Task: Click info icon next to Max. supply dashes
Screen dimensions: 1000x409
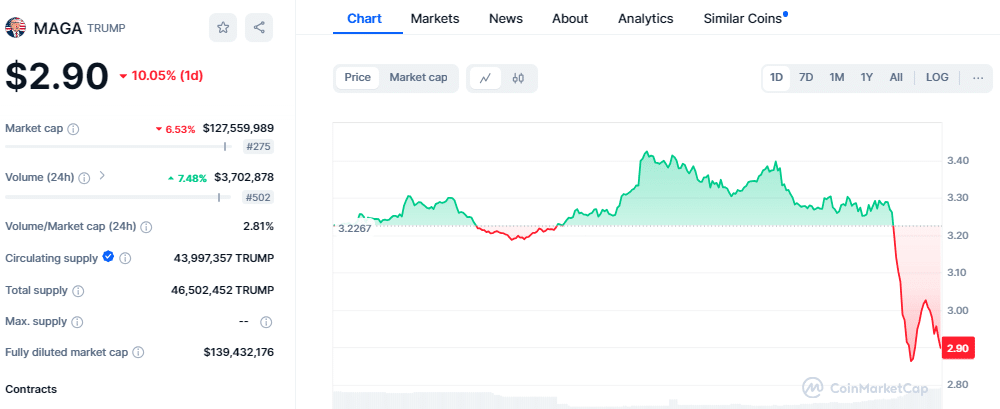Action: [x=267, y=322]
